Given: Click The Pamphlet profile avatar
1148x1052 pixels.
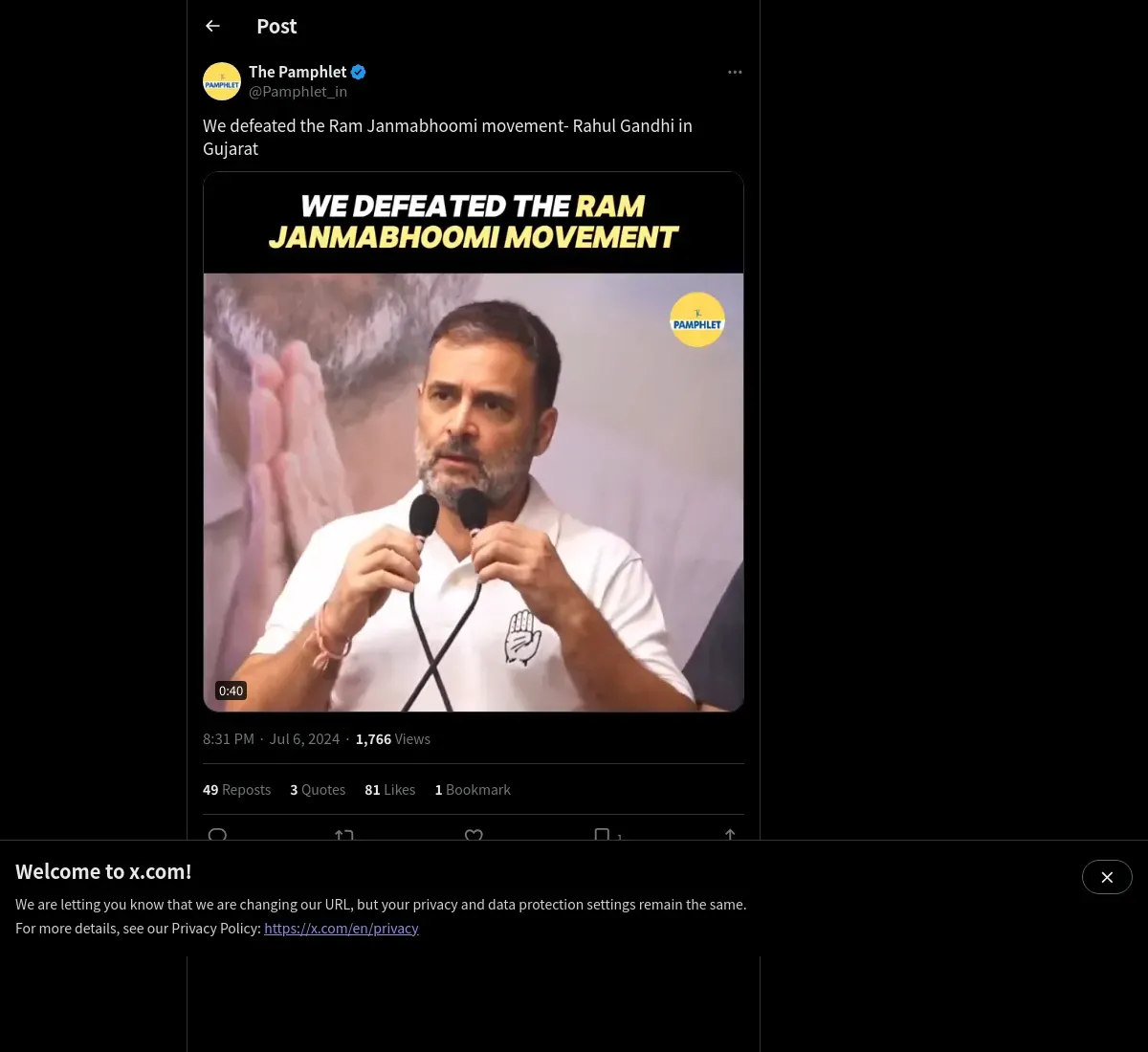Looking at the screenshot, I should click(222, 81).
